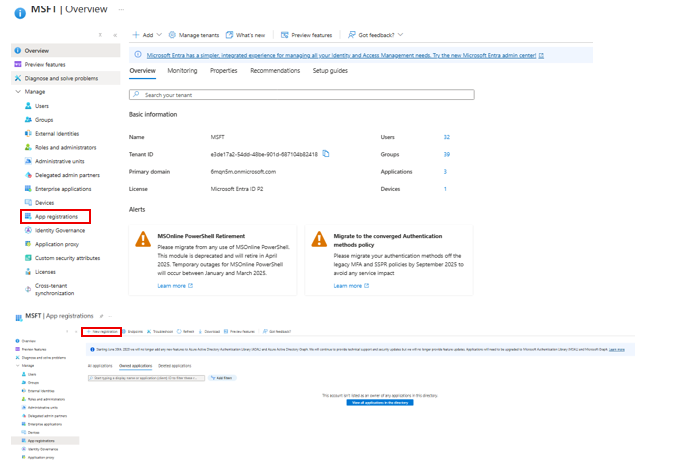Select Overview in the Overview page sidebar
The width and height of the screenshot is (680, 468).
[65, 50]
